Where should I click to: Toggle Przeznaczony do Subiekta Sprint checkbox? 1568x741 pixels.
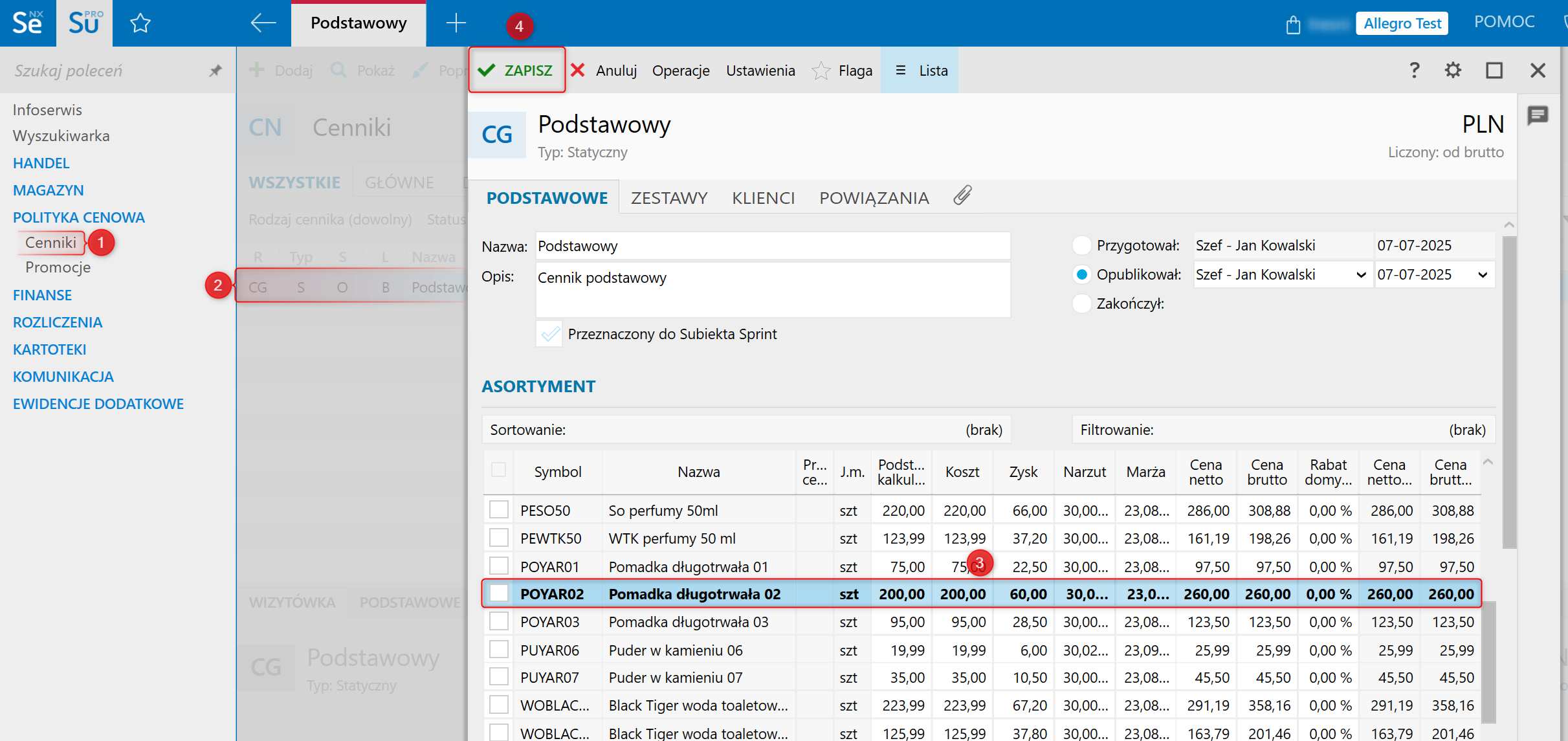(549, 334)
